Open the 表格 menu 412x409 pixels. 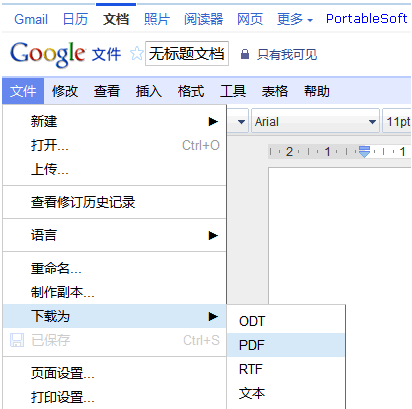[x=275, y=91]
